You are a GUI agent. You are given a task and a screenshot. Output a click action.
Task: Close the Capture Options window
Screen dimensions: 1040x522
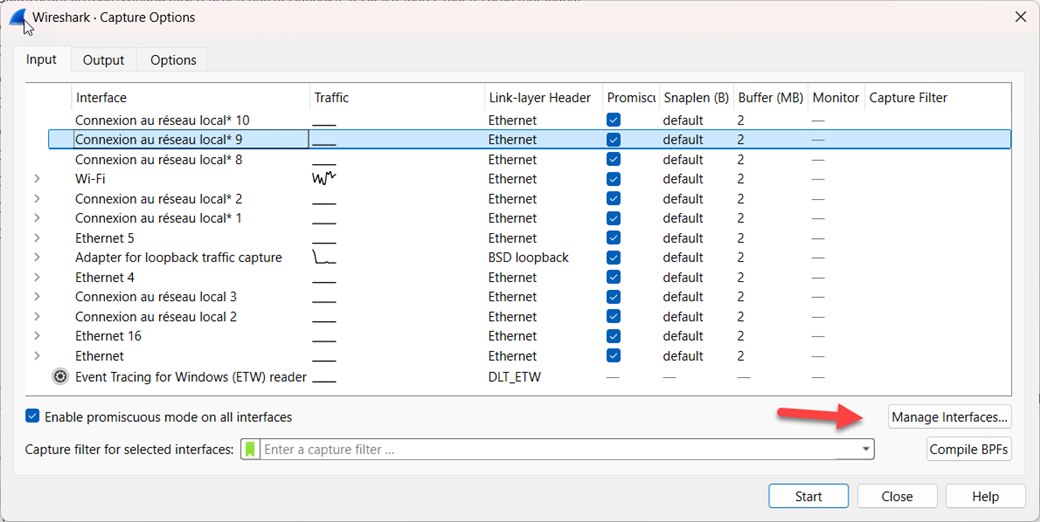(x=1021, y=17)
